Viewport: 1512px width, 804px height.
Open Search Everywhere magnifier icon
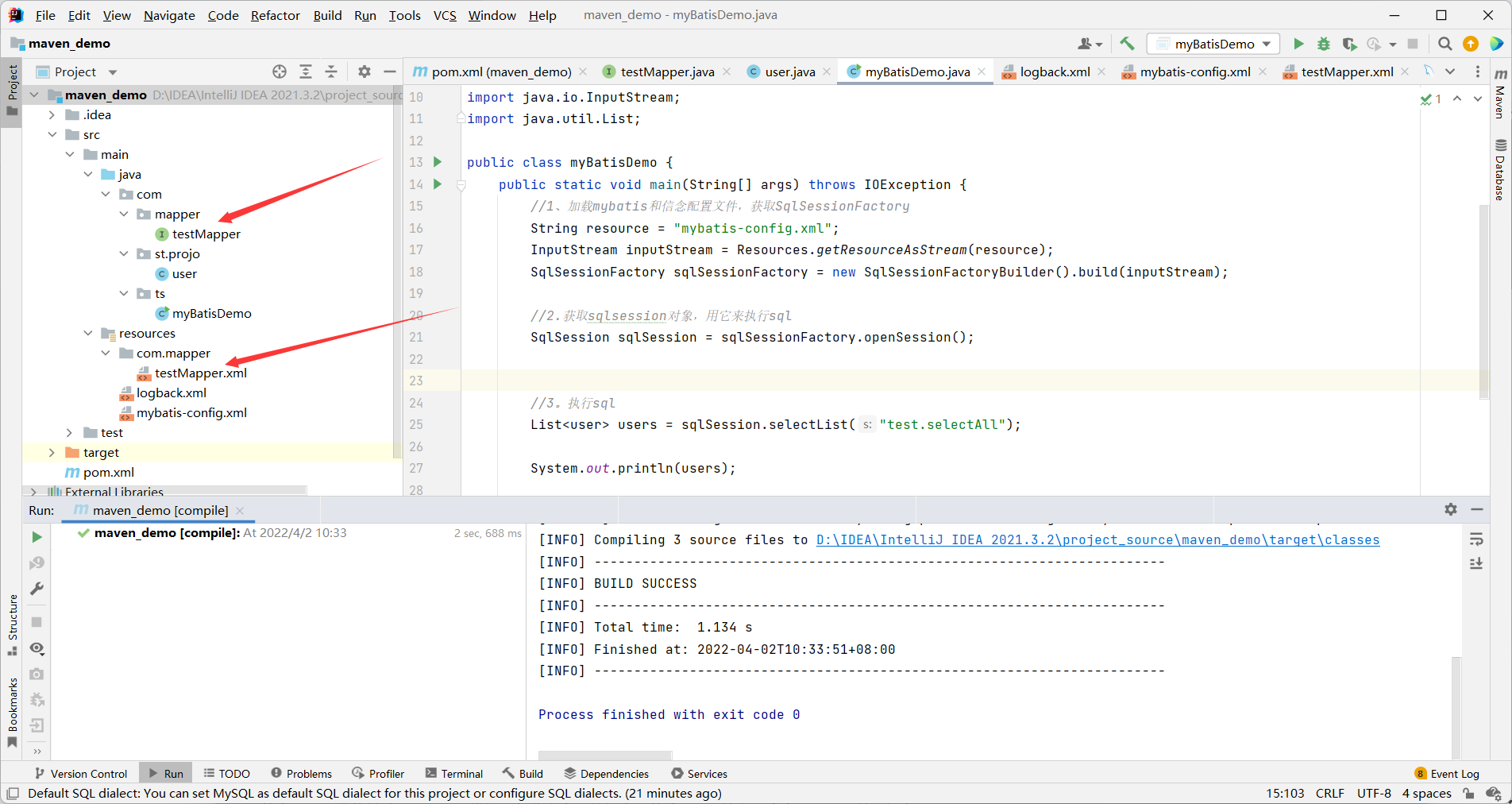[x=1445, y=44]
